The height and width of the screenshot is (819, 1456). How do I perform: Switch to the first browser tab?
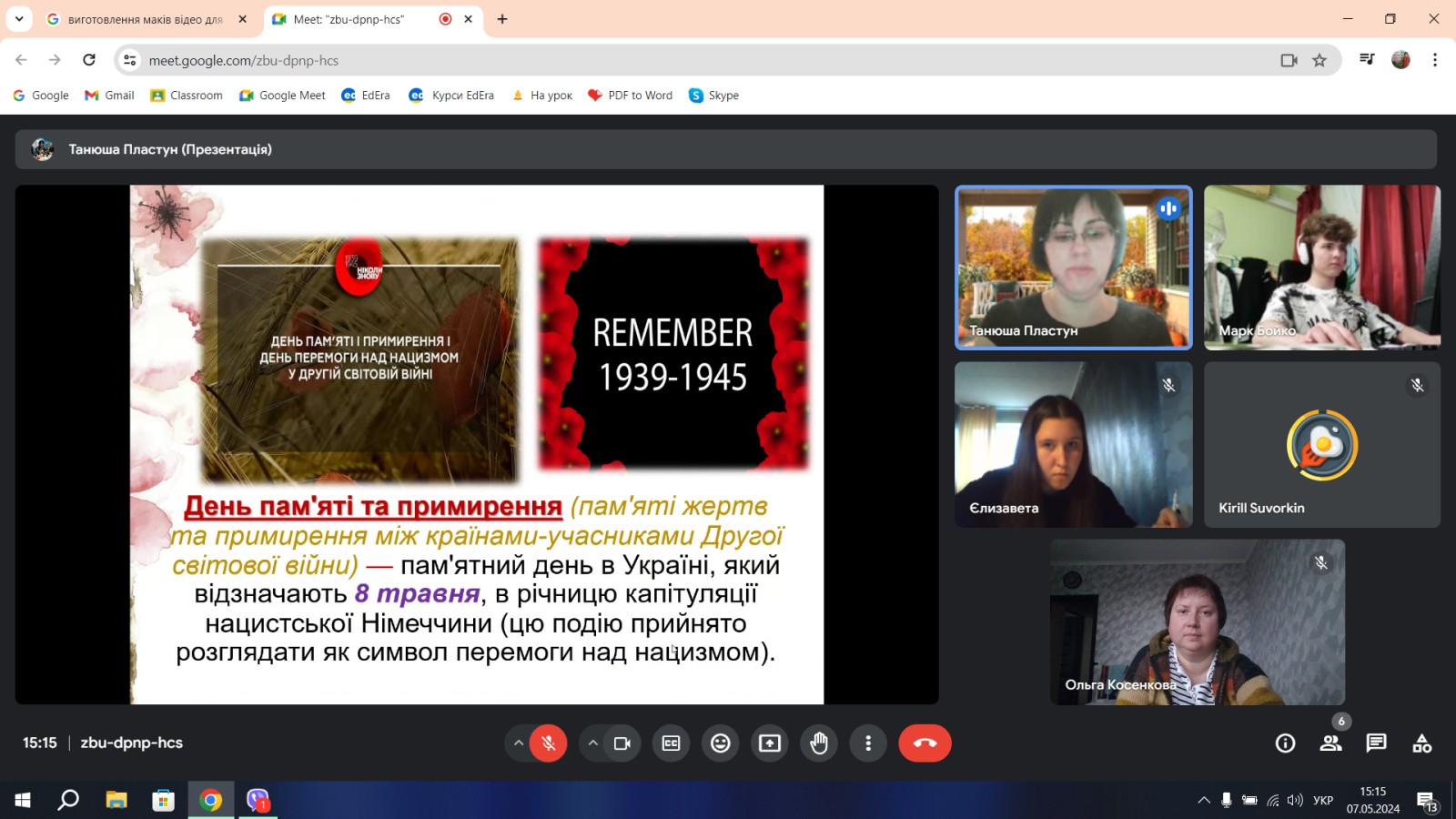pyautogui.click(x=146, y=19)
